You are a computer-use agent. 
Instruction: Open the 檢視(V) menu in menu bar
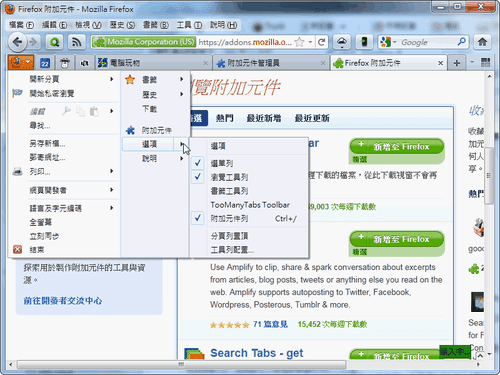88,25
